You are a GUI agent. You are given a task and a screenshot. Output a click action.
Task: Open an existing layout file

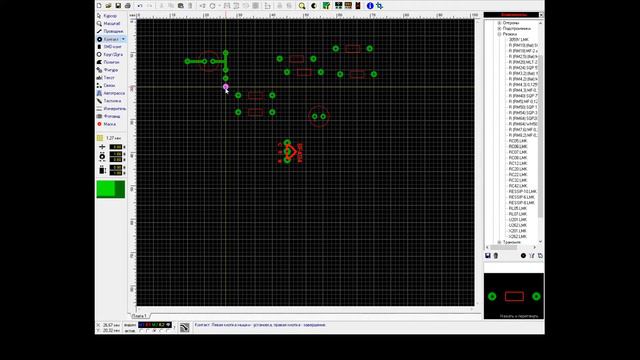tap(109, 6)
